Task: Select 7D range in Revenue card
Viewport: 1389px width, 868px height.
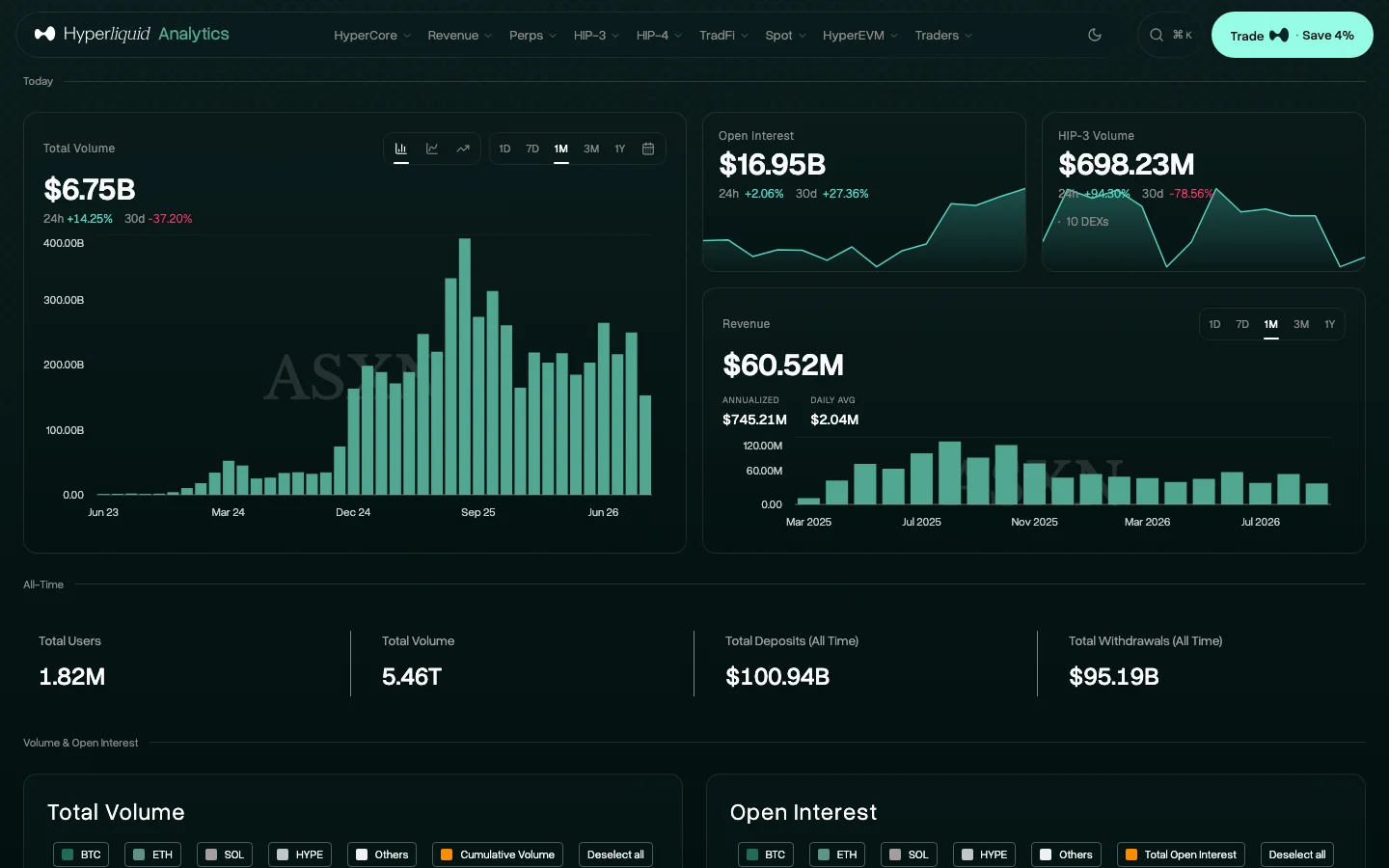Action: 1242,324
